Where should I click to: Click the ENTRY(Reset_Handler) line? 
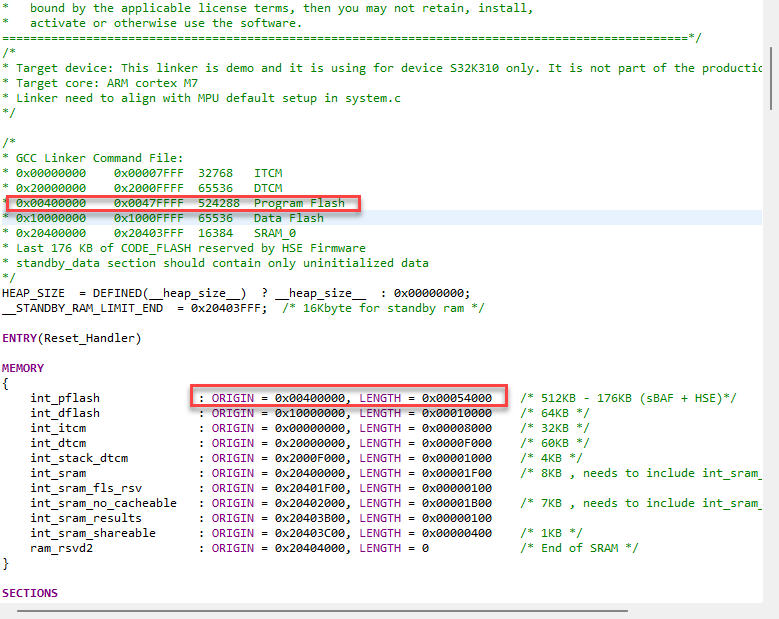72,338
